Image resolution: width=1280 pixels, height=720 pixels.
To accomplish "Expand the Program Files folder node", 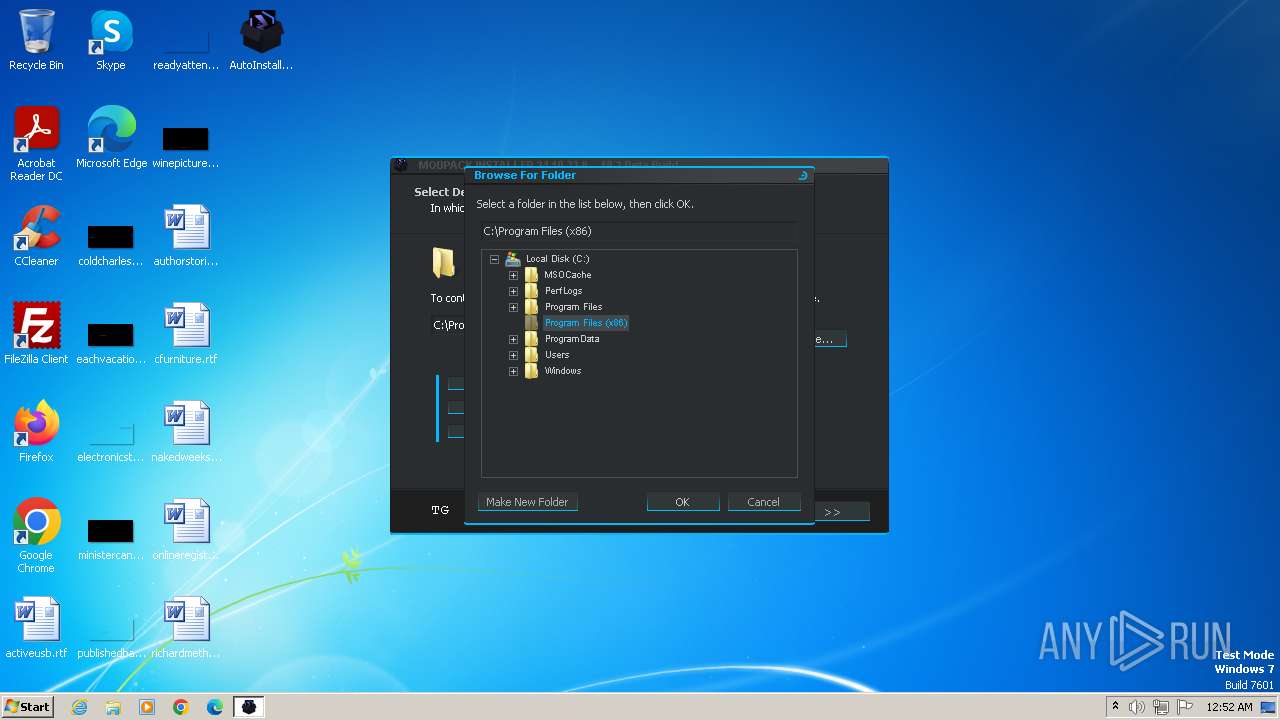I will [513, 307].
